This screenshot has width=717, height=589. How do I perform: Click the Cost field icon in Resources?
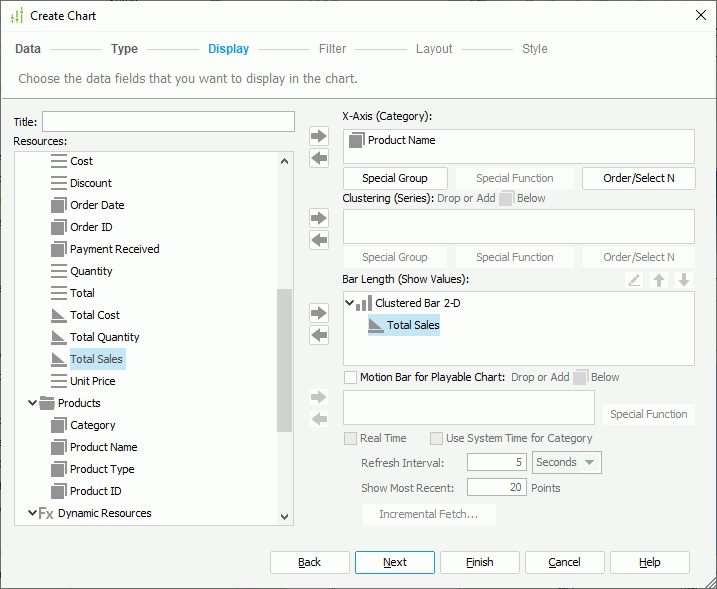tap(59, 161)
